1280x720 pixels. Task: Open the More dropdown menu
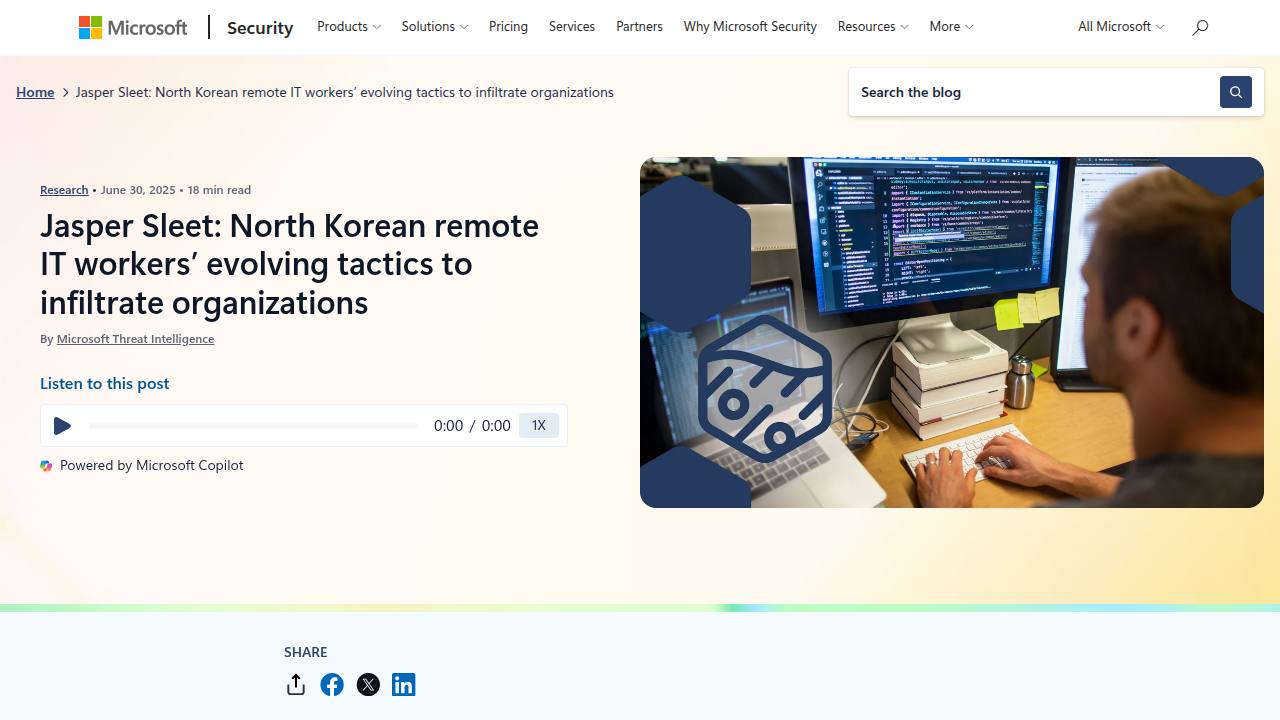(951, 27)
